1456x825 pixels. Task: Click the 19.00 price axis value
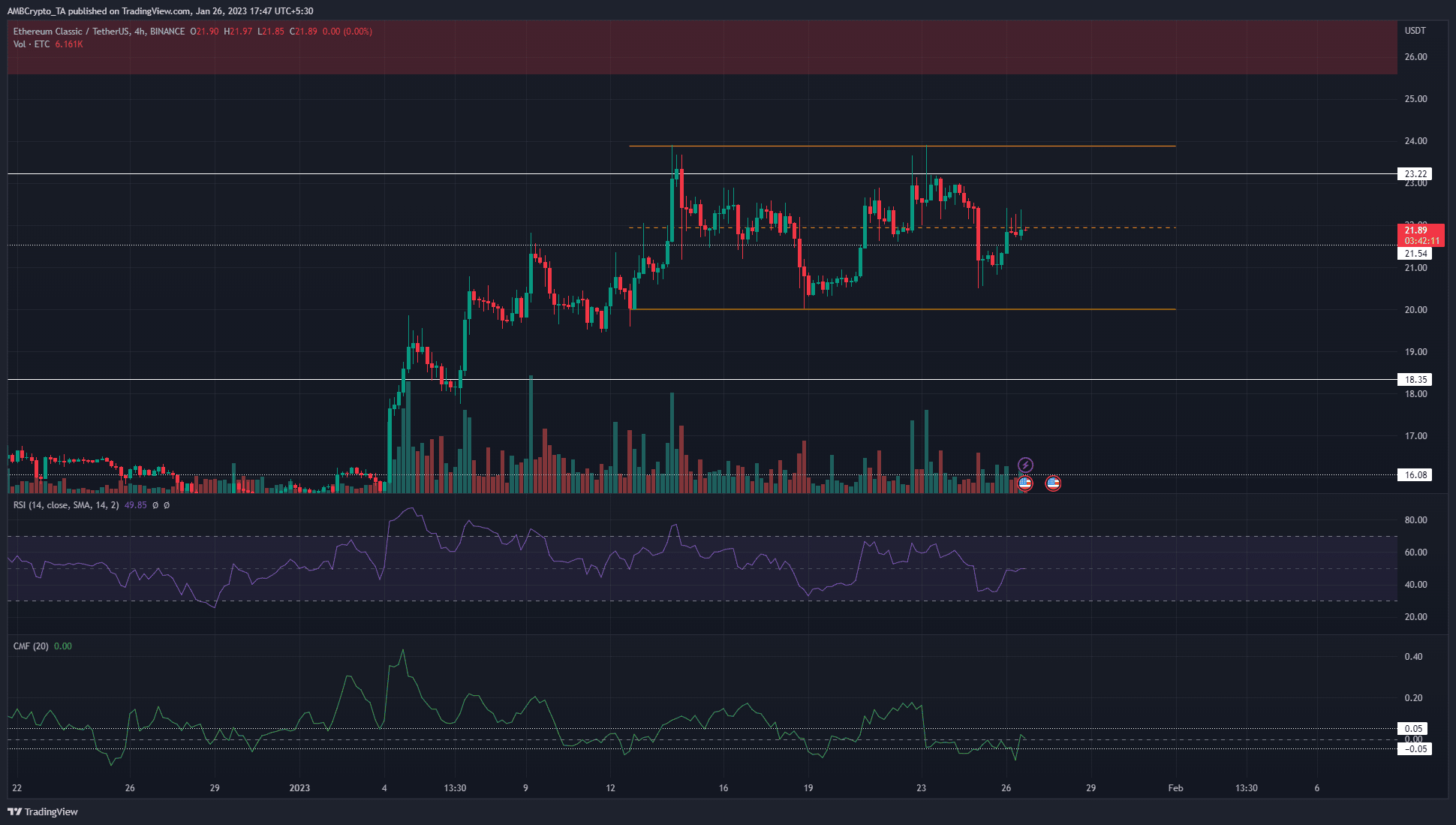click(1415, 352)
